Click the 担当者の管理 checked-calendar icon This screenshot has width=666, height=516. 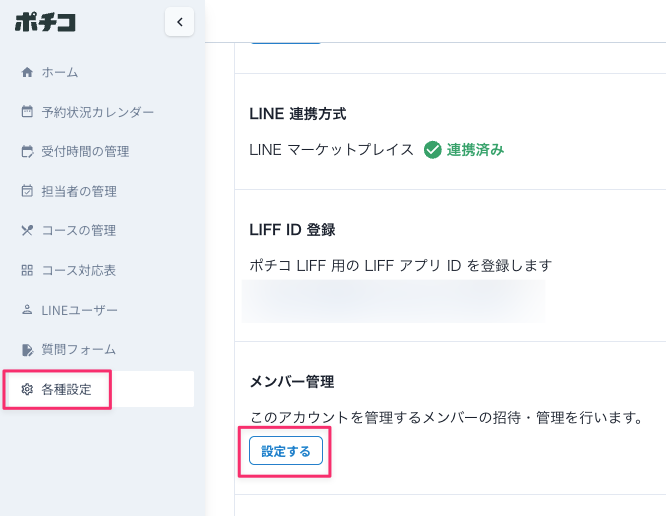point(27,191)
